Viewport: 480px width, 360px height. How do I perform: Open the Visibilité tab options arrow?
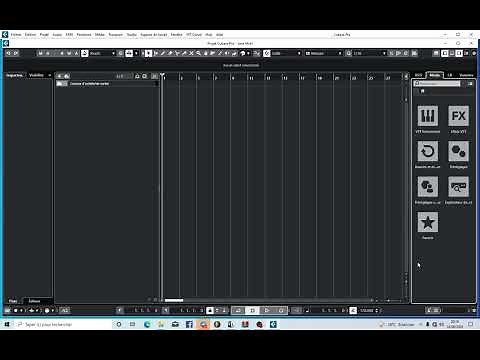click(50, 75)
